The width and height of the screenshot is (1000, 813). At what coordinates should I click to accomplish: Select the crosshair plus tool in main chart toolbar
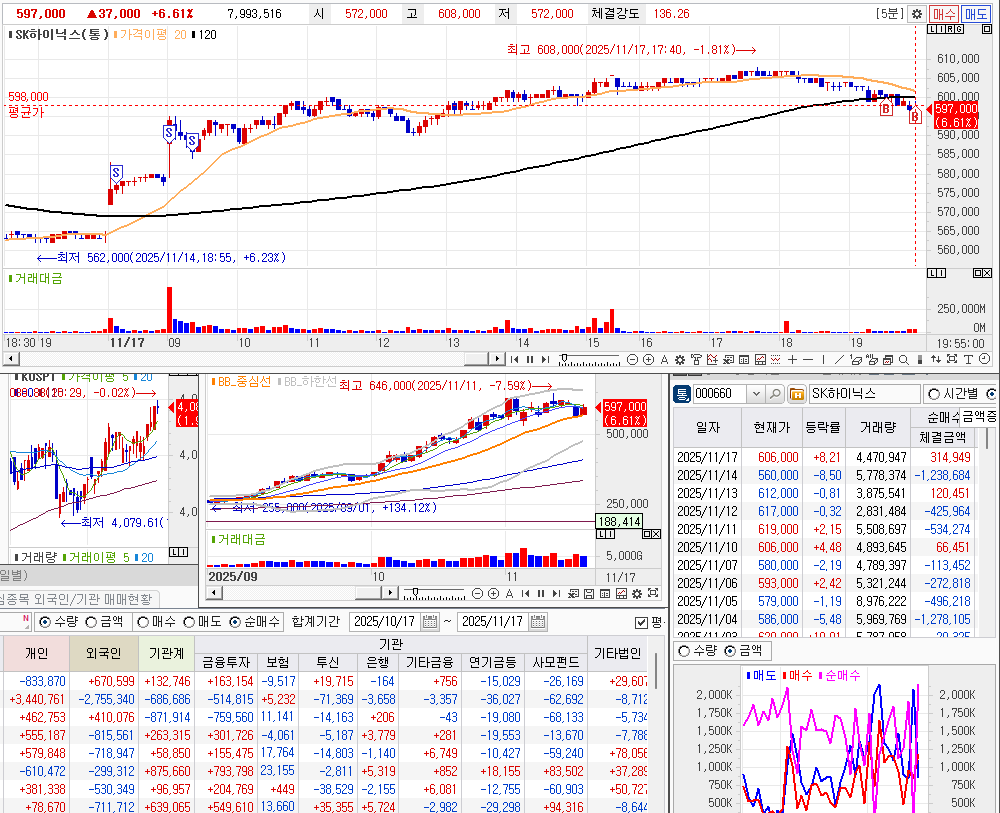[792, 360]
